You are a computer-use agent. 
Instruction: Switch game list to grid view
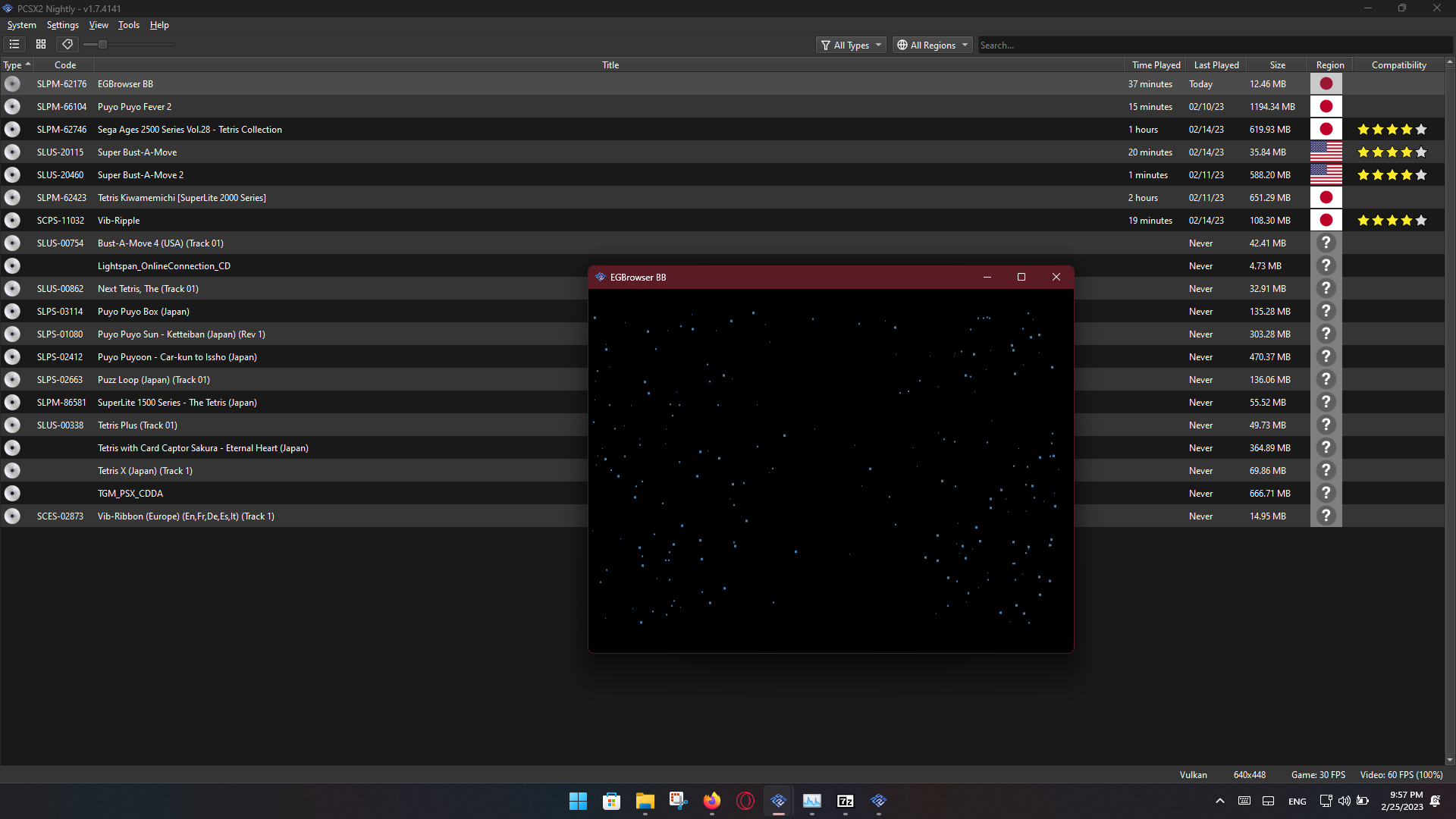pyautogui.click(x=41, y=44)
